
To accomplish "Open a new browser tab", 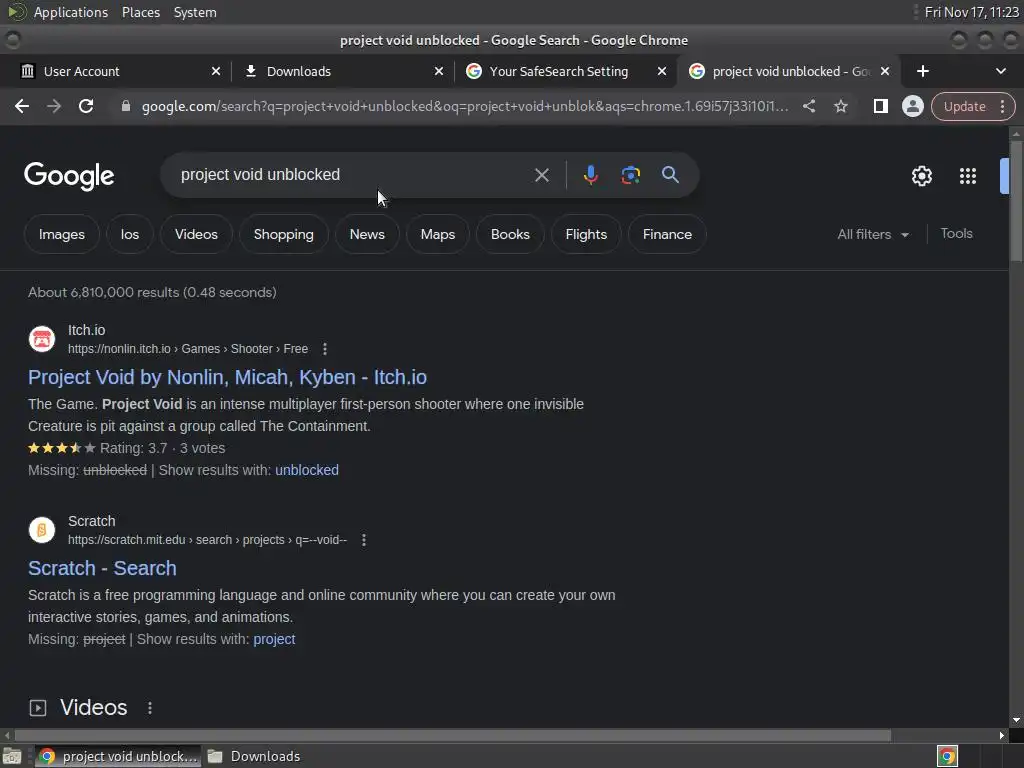I will point(922,71).
